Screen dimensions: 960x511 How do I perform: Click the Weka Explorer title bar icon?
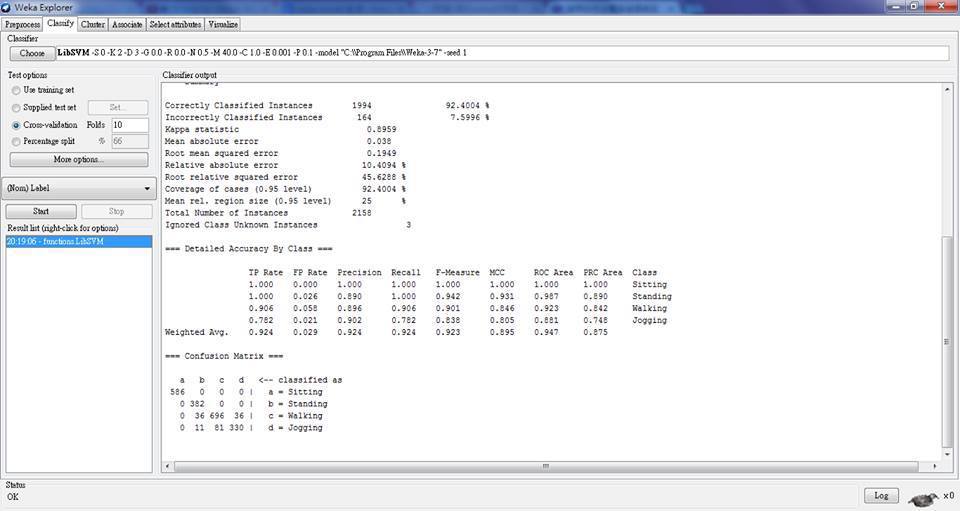[x=7, y=7]
